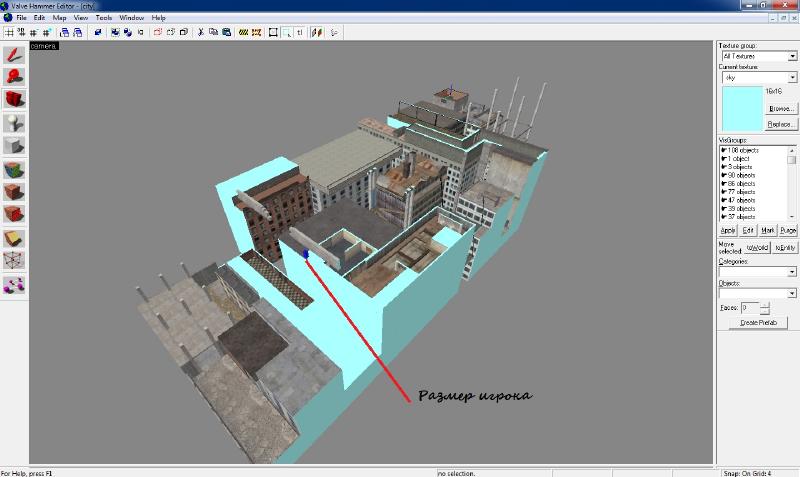Select the red arrow Selection tool
Image resolution: width=800 pixels, height=477 pixels.
[14, 54]
